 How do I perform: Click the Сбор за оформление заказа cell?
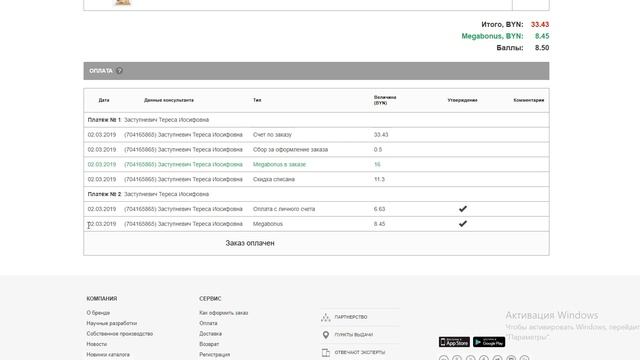[x=290, y=150]
